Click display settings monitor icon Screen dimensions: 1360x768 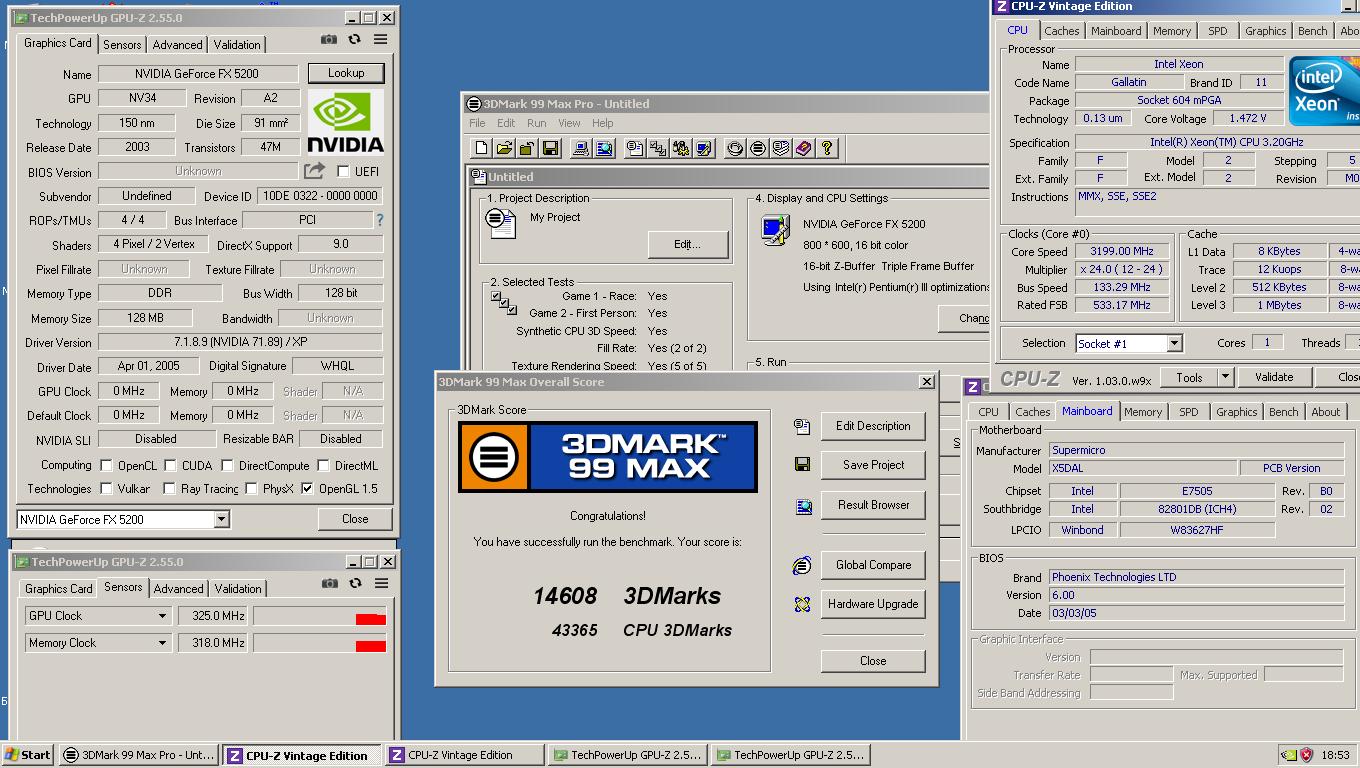(x=776, y=229)
